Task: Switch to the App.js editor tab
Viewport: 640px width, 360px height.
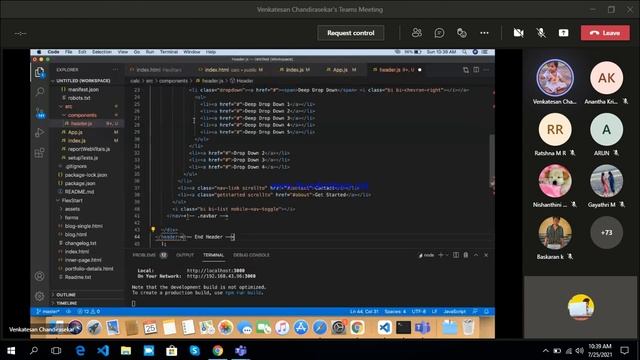Action: pyautogui.click(x=340, y=70)
